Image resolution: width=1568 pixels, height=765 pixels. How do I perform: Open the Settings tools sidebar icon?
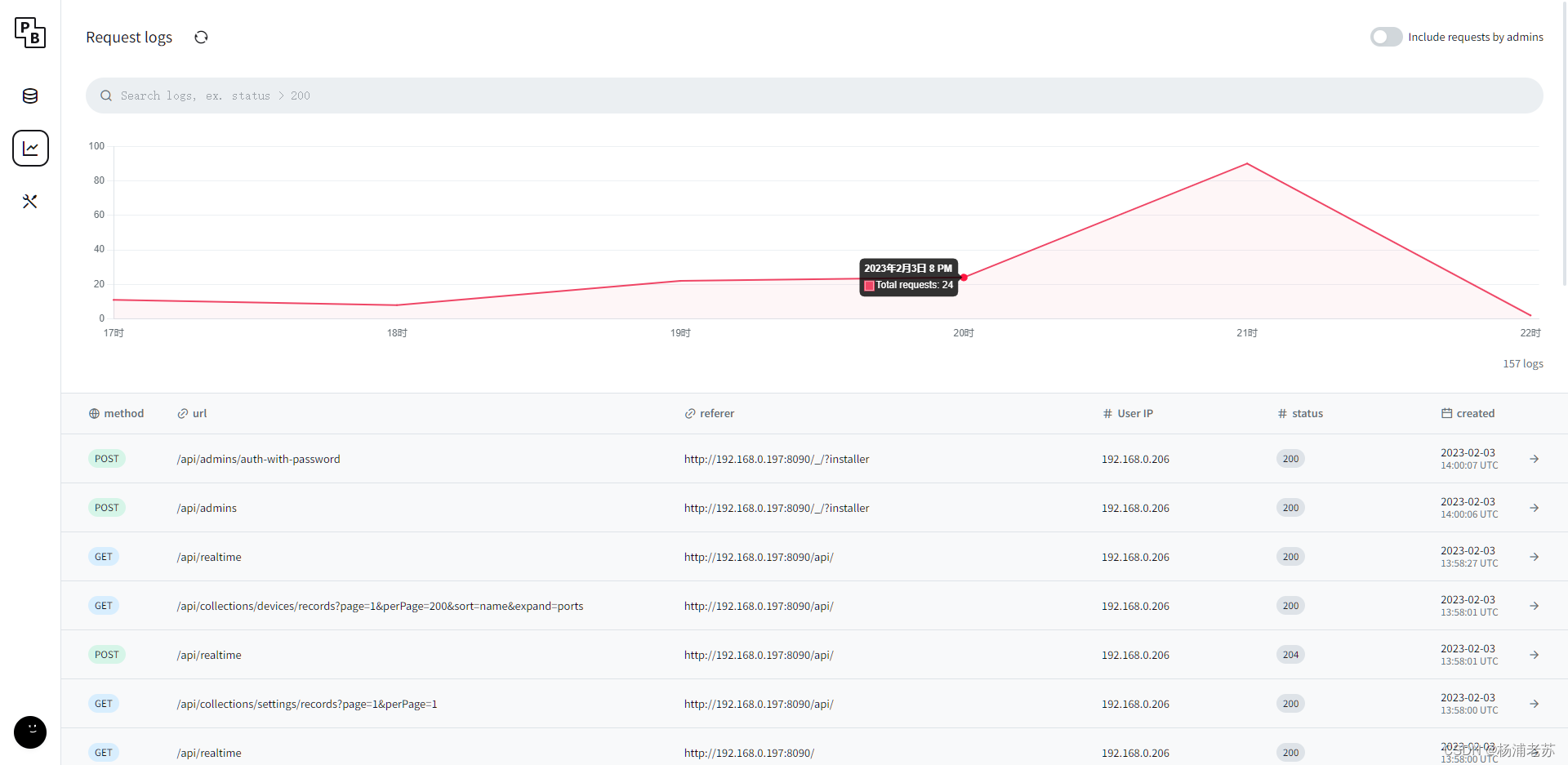click(30, 201)
